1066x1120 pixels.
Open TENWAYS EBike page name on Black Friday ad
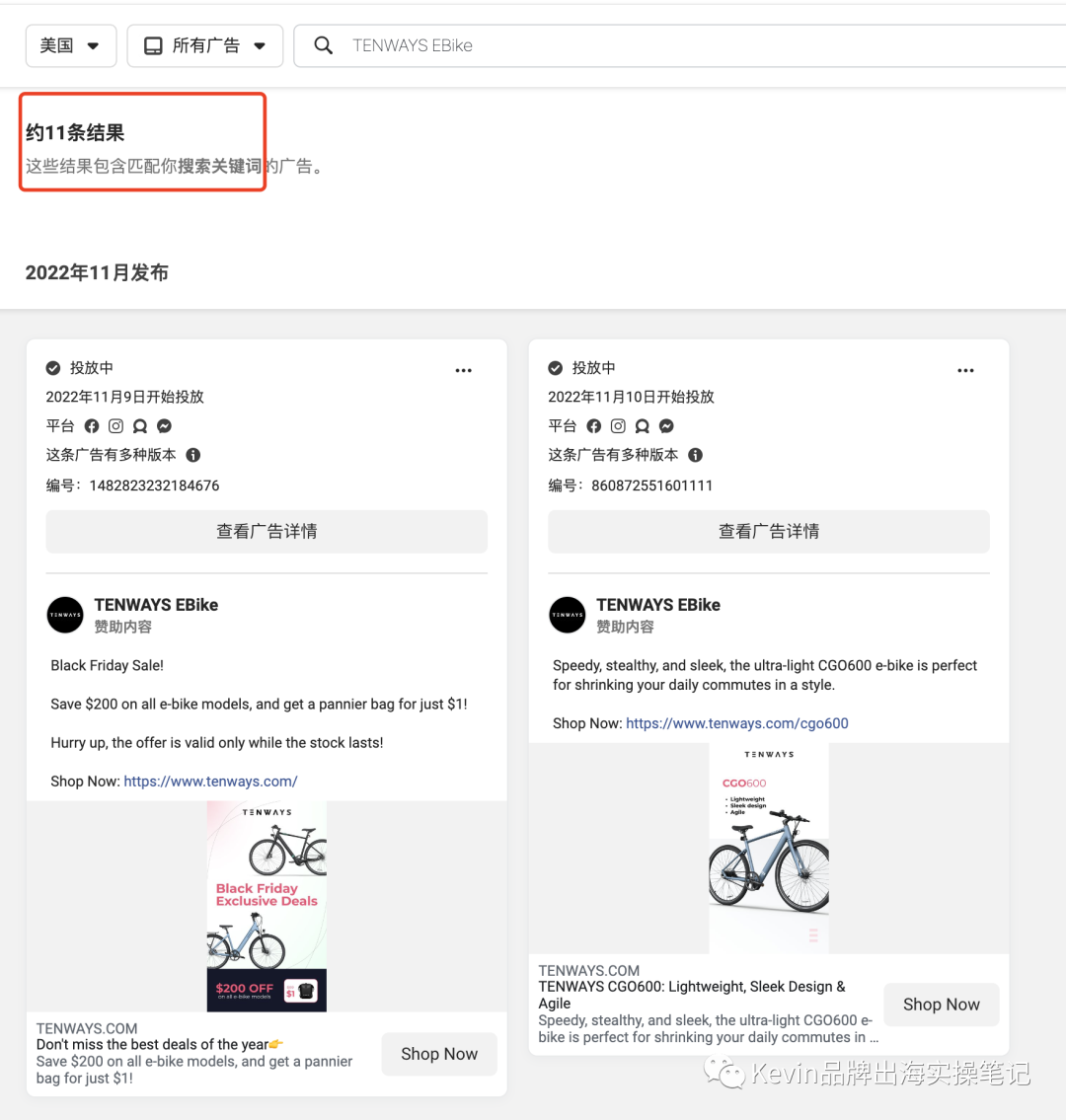(157, 605)
